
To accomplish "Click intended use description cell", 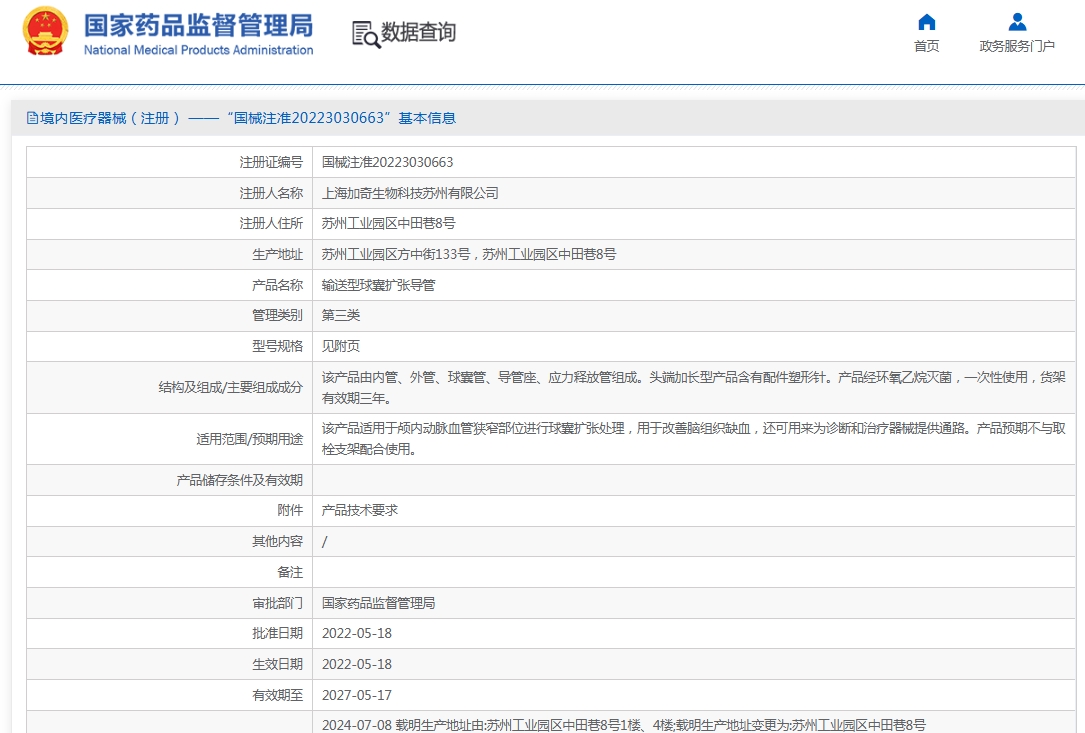I will coord(694,439).
